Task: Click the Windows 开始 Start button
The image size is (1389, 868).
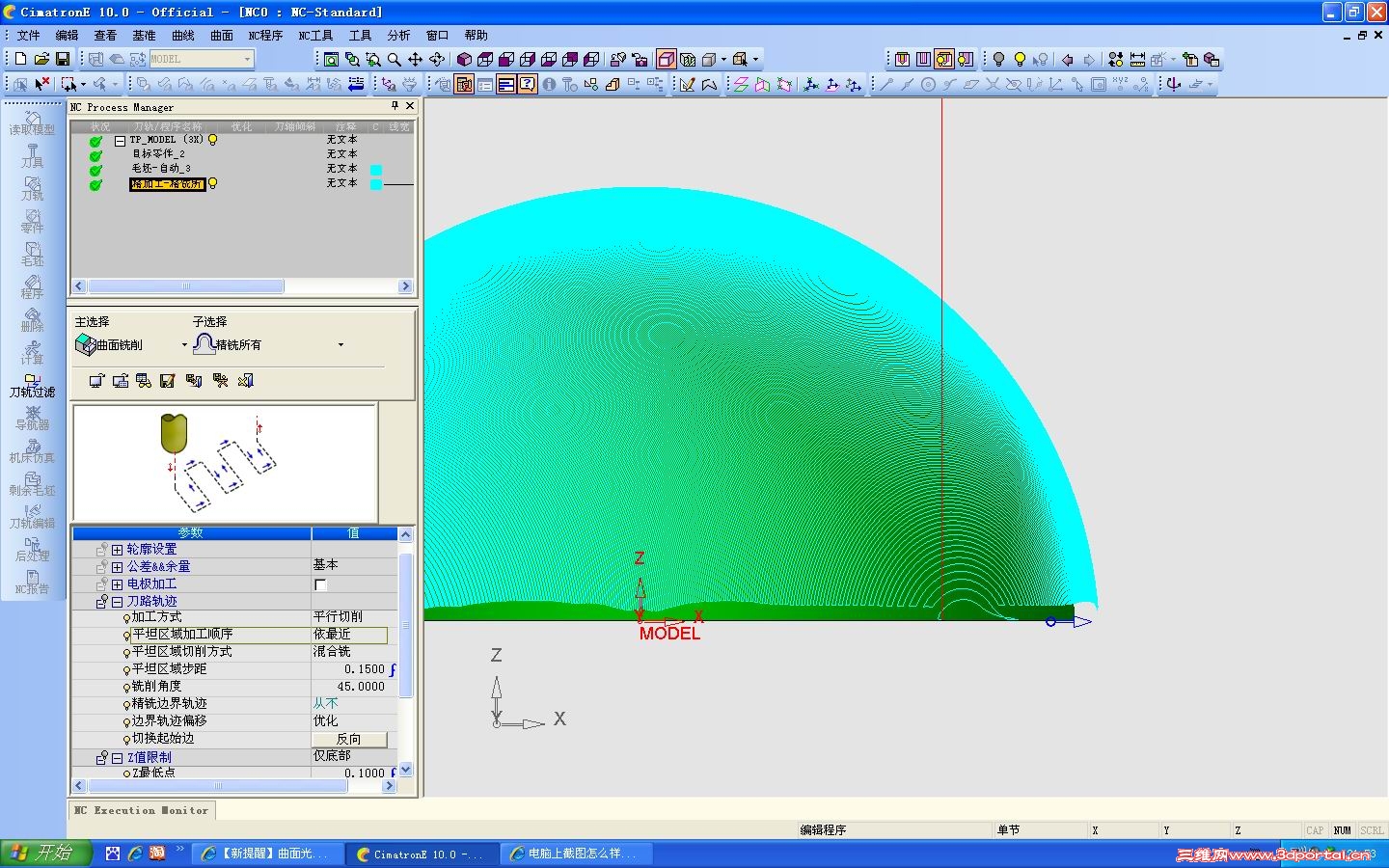Action: pyautogui.click(x=46, y=854)
